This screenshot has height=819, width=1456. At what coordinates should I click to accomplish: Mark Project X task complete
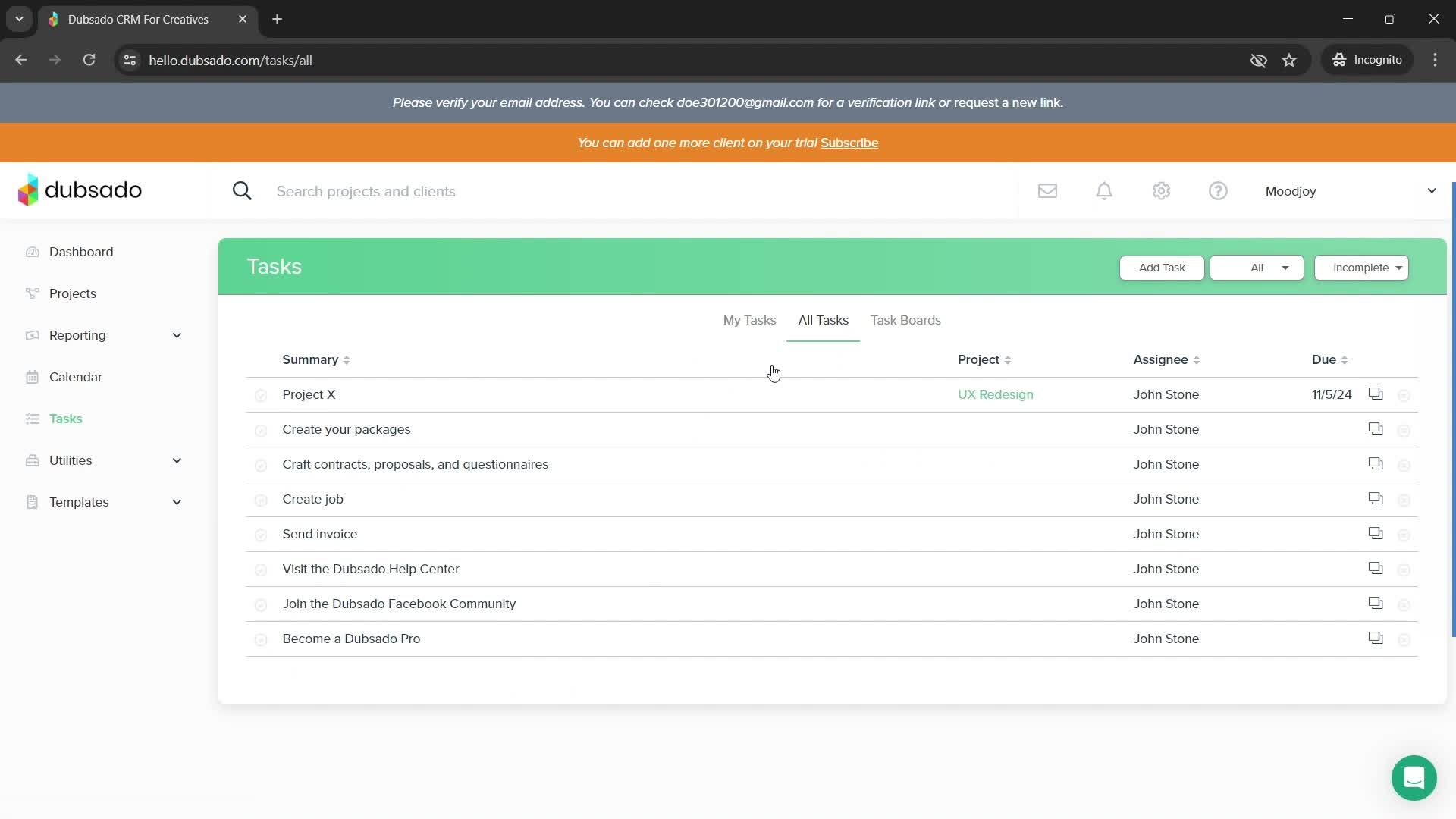pos(261,395)
